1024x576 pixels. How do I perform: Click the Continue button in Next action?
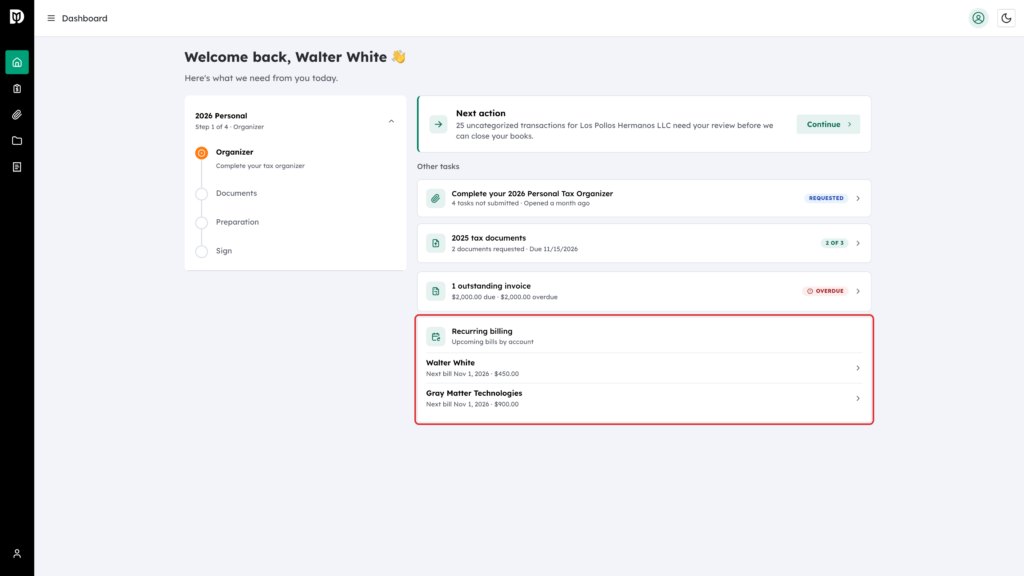[828, 124]
